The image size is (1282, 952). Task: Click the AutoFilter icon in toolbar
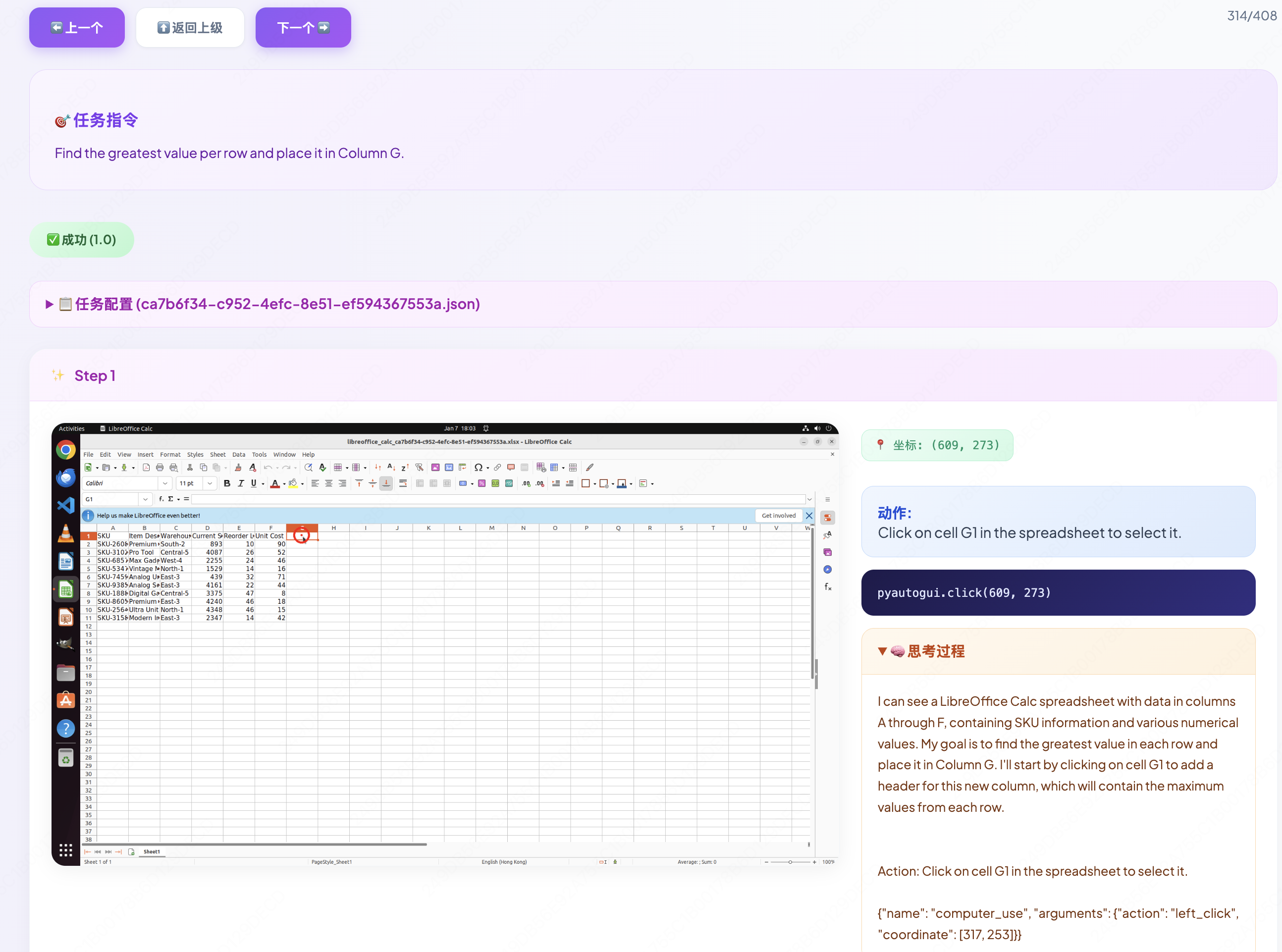click(420, 468)
